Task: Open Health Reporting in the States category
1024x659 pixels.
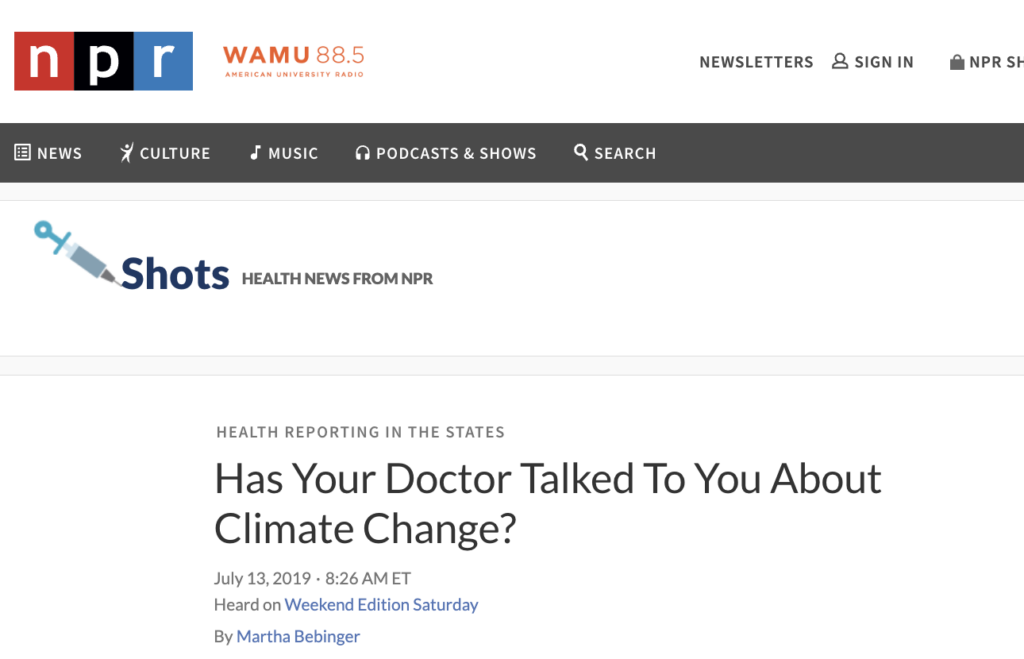Action: 360,432
